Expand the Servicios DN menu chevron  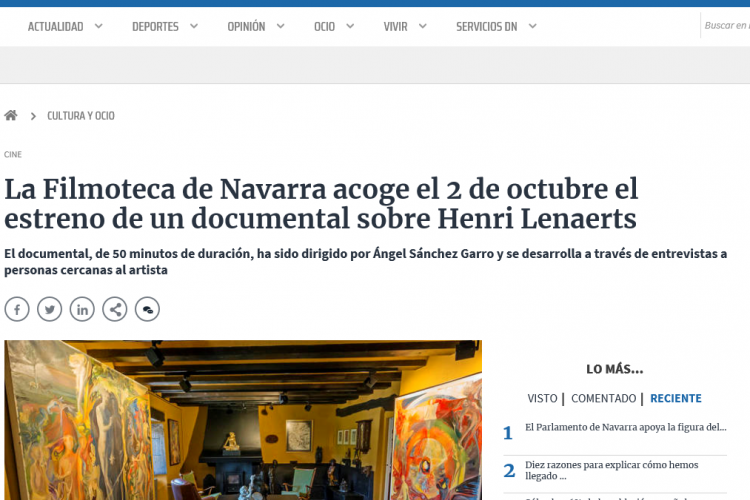(x=532, y=26)
